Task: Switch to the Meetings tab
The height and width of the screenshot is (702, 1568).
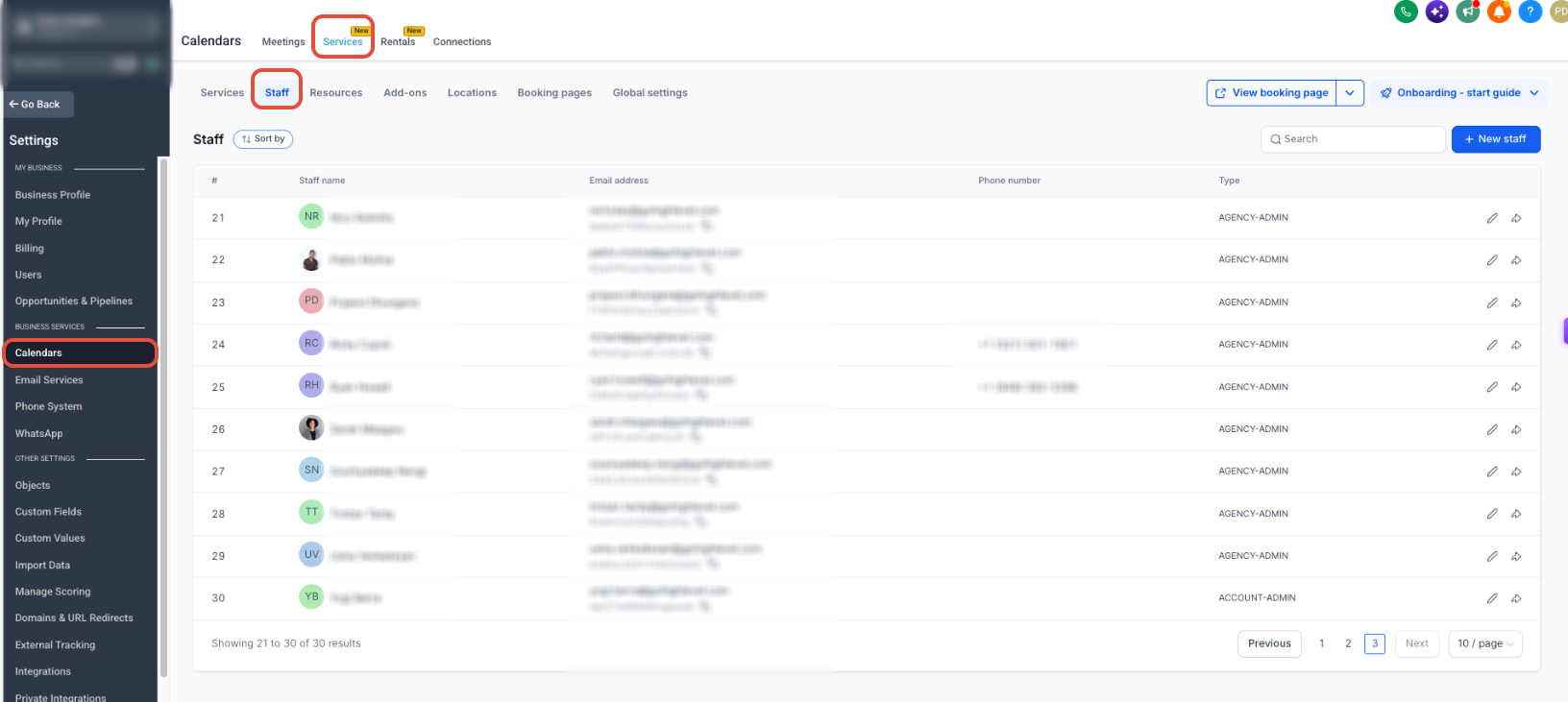Action: [283, 41]
